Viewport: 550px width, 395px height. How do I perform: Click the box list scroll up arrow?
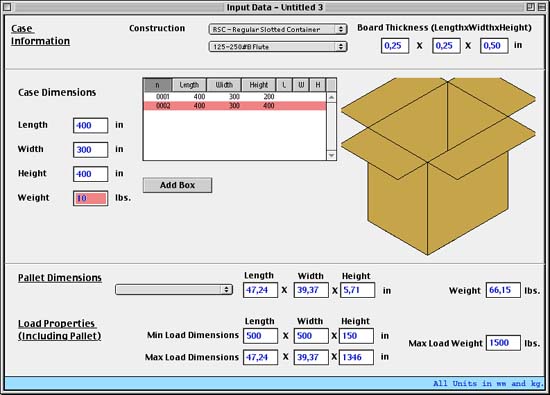(x=331, y=97)
